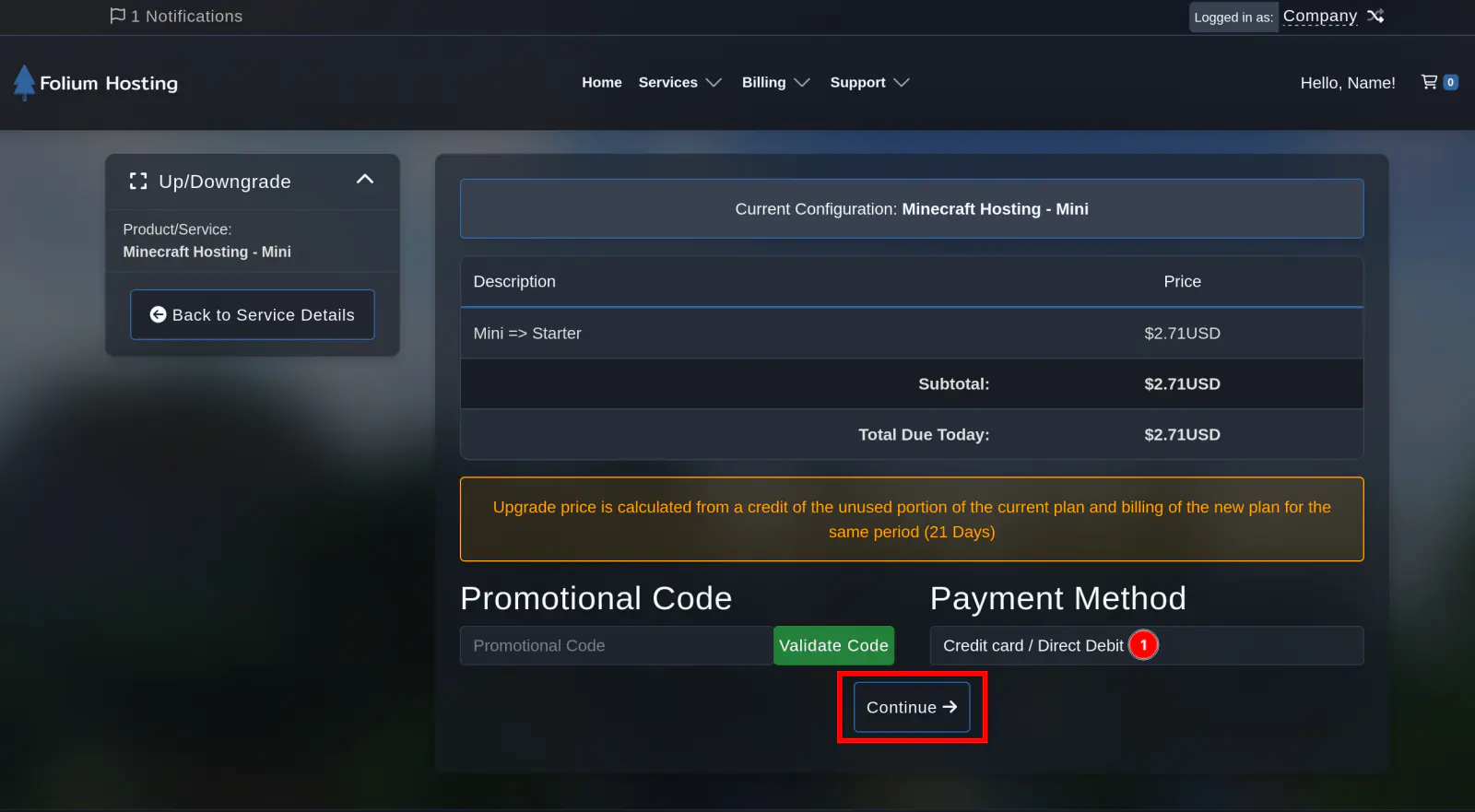Focus the Promotional Code input field

[616, 645]
